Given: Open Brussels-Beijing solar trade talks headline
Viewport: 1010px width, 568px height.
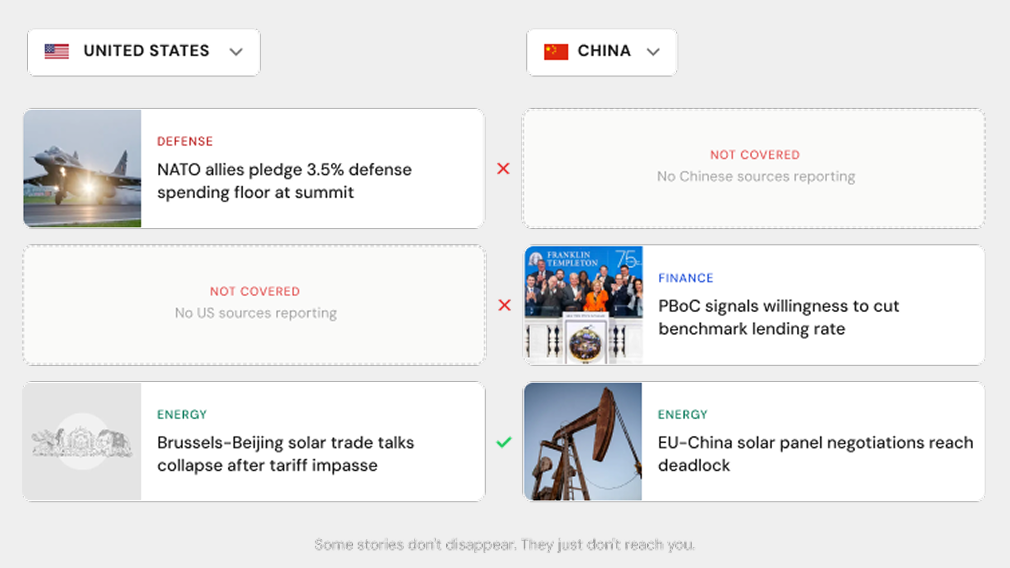Looking at the screenshot, I should tap(285, 454).
